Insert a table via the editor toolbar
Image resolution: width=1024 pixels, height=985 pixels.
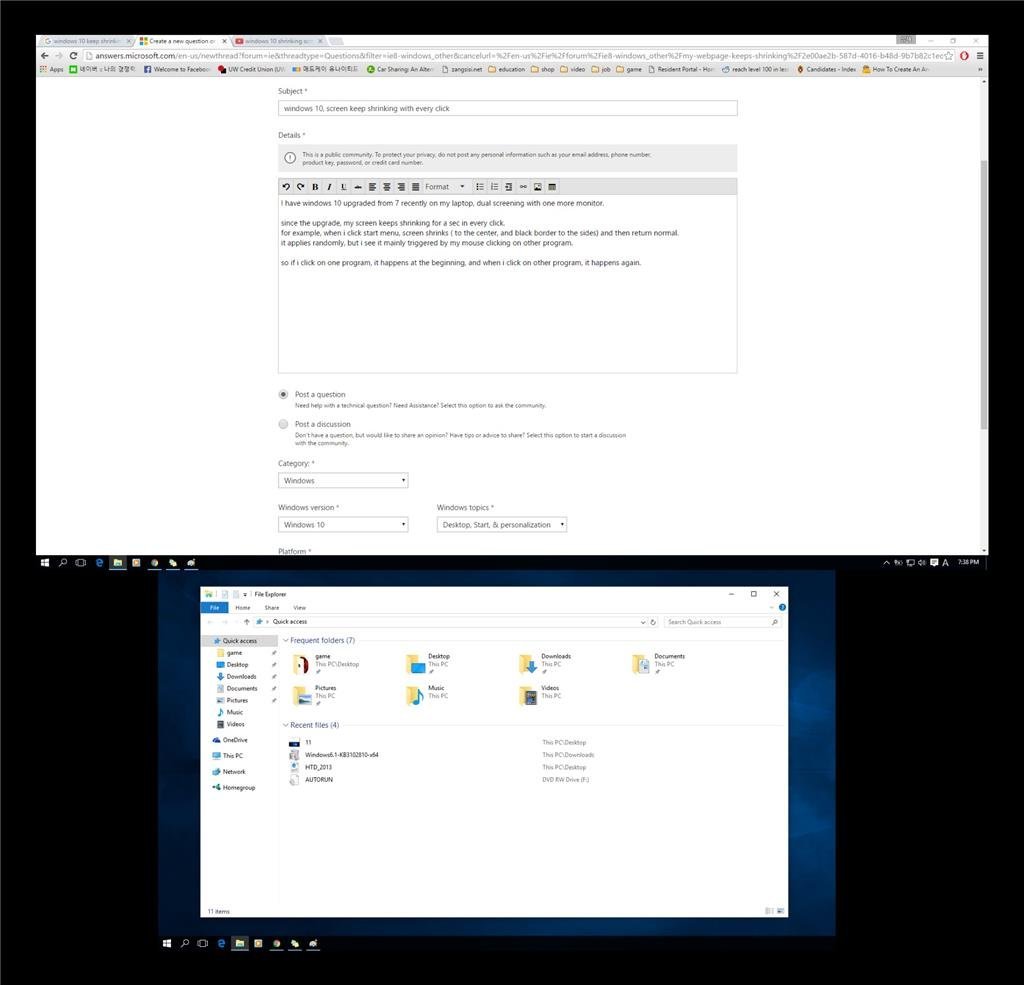[x=552, y=187]
